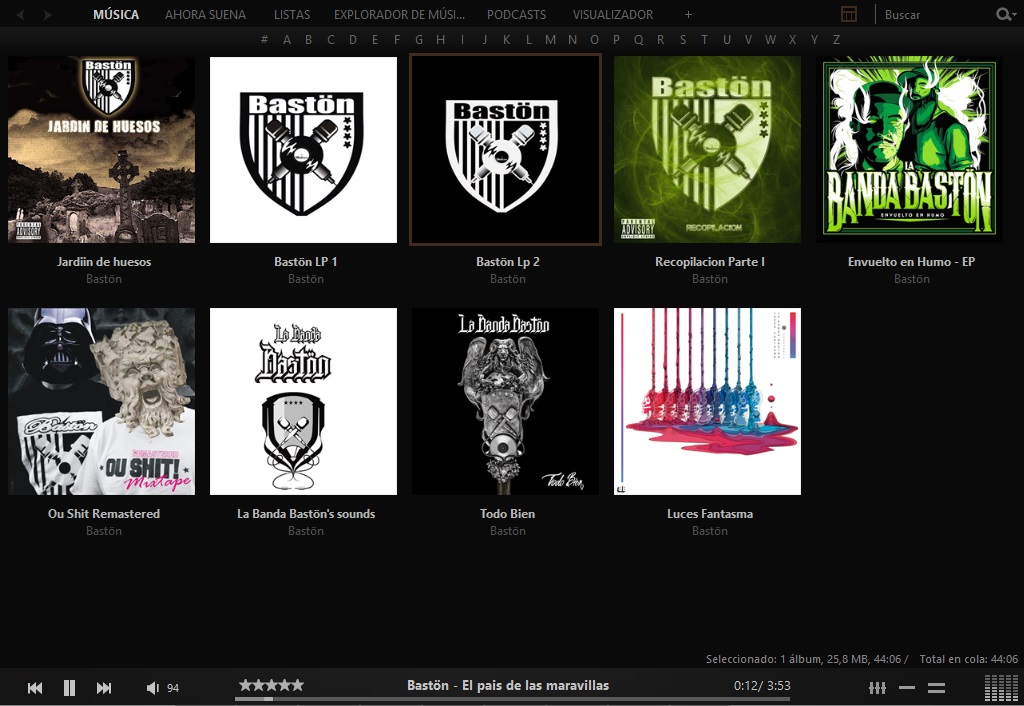Jump to # in the alphabet index

(264, 39)
